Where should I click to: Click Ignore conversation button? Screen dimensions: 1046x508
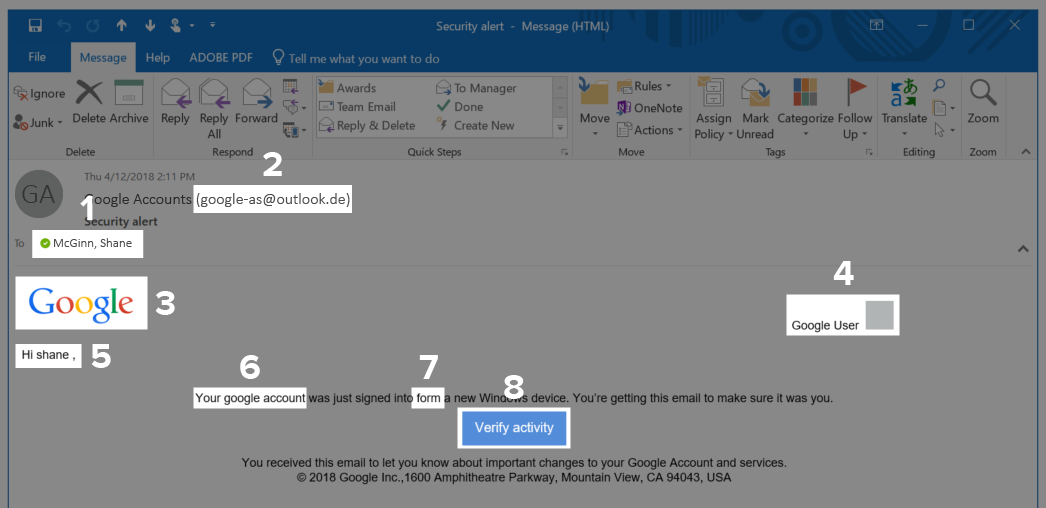point(39,93)
